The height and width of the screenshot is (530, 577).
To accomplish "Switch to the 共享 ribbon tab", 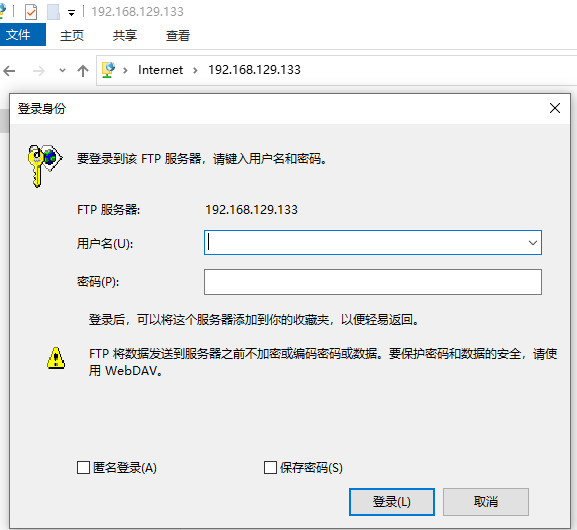I will 125,35.
